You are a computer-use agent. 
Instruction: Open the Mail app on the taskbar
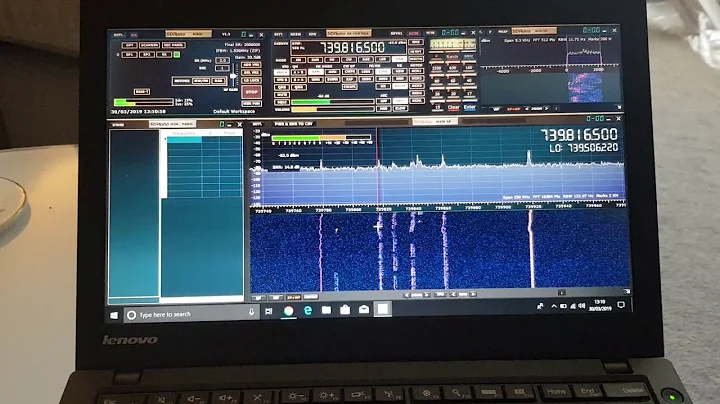pos(364,309)
